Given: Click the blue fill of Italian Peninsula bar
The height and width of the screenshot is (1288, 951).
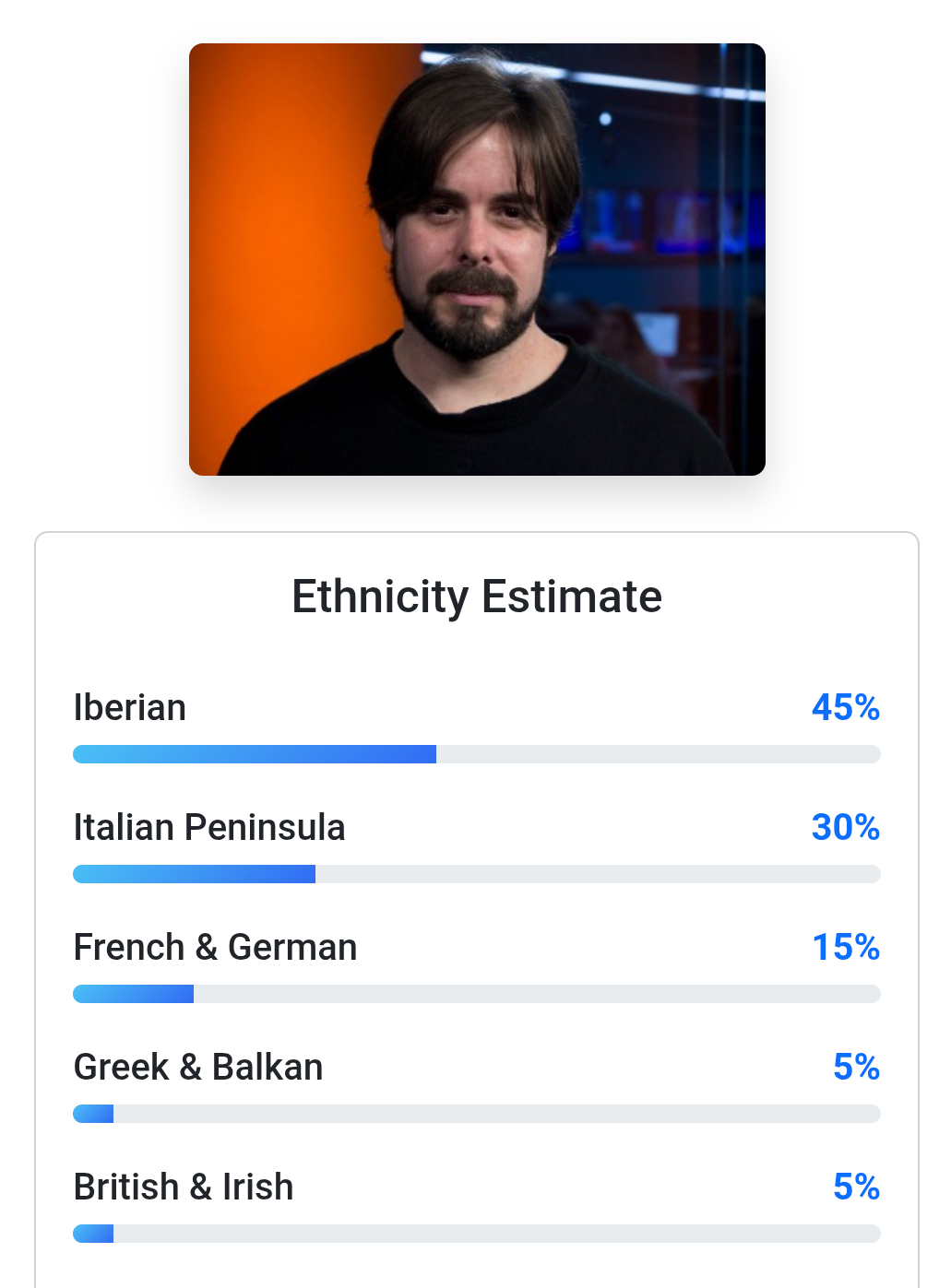Looking at the screenshot, I should pos(195,874).
